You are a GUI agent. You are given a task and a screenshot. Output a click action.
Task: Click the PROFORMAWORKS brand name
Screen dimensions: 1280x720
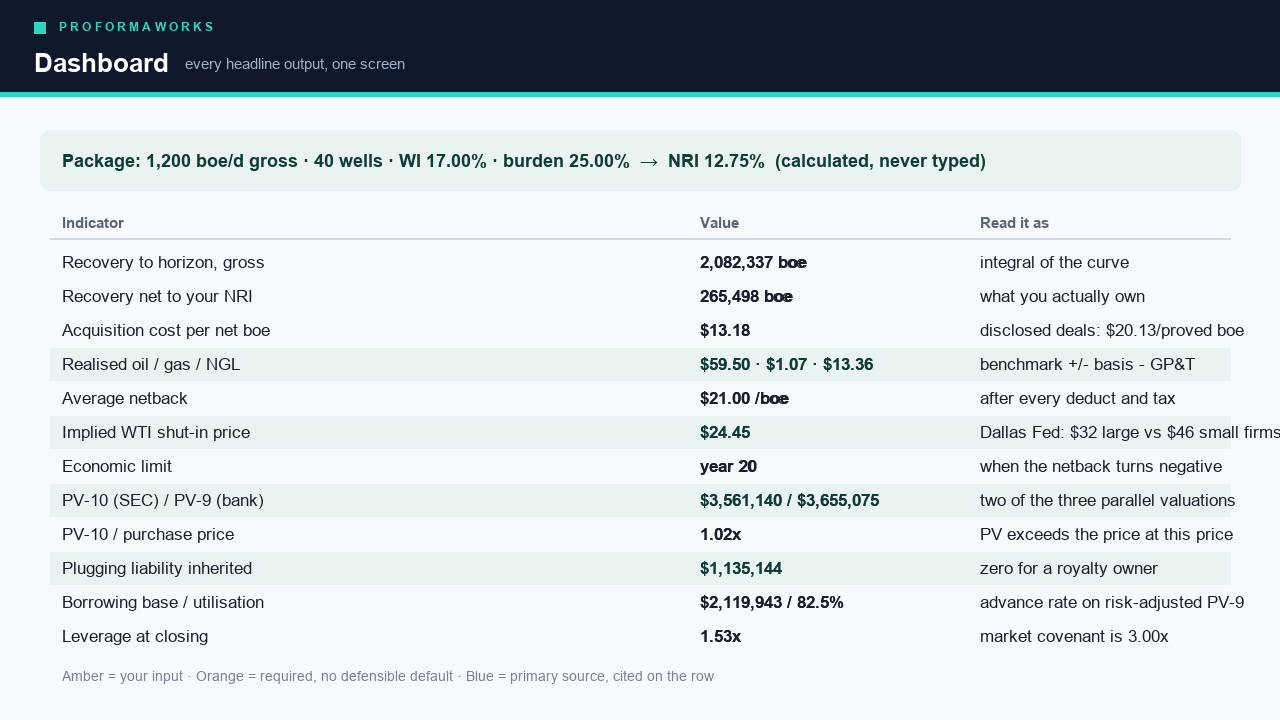[137, 27]
